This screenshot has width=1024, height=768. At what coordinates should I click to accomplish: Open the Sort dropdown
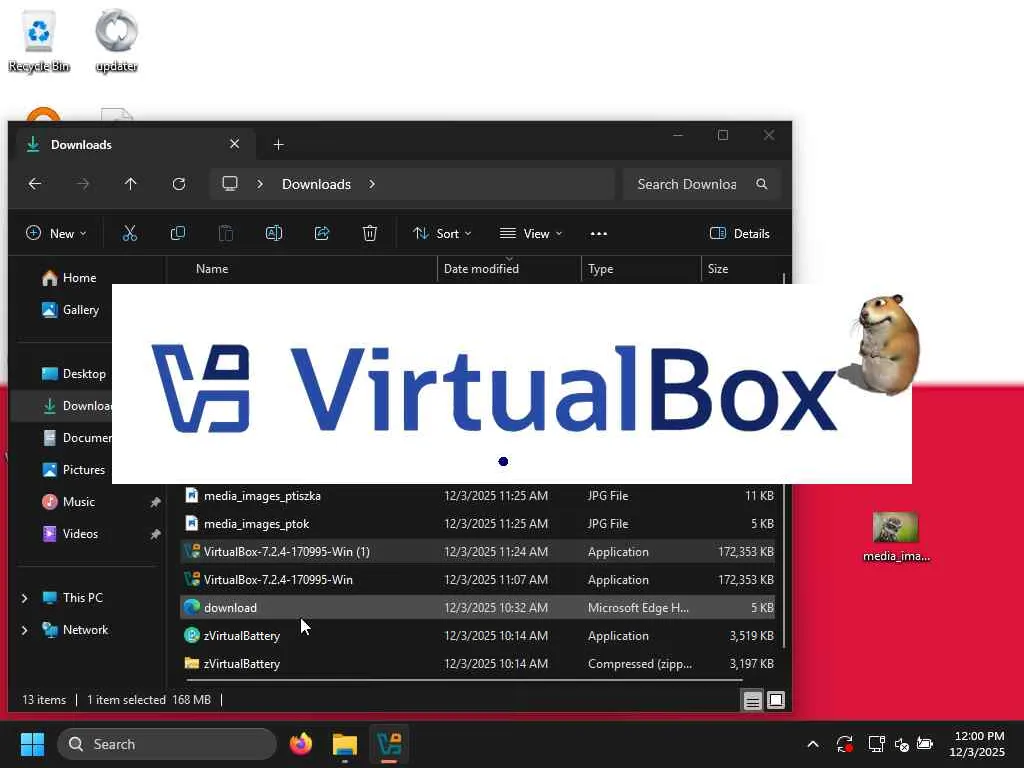tap(442, 233)
